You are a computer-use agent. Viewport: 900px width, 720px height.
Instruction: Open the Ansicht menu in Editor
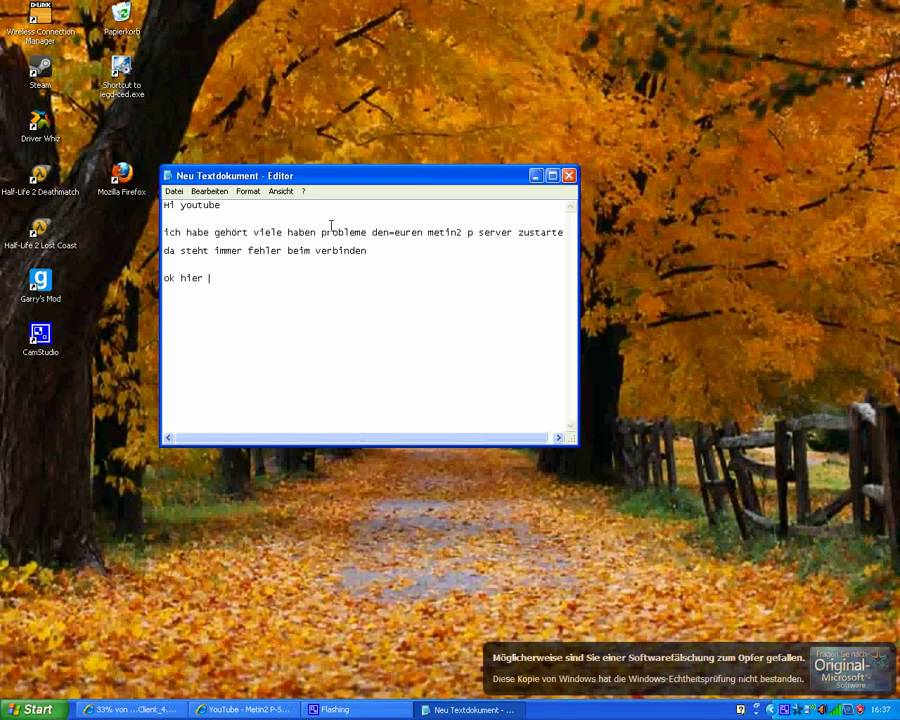click(x=281, y=191)
